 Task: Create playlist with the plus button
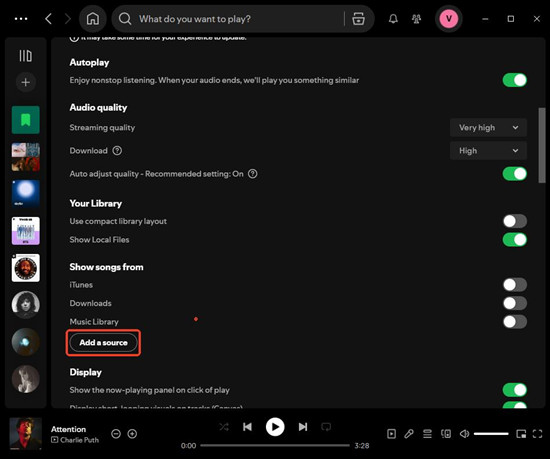point(26,82)
